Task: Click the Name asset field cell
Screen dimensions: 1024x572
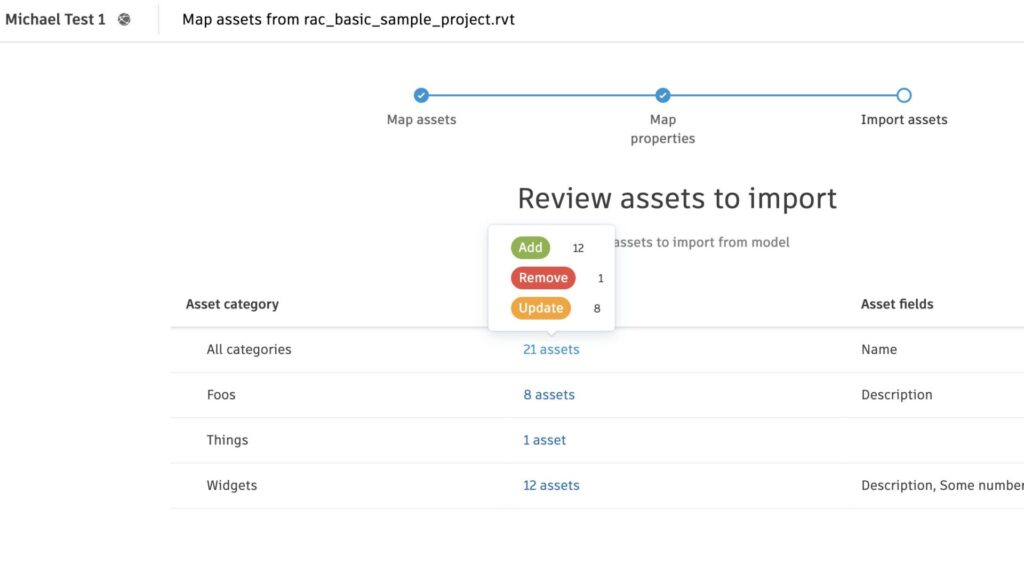Action: click(879, 349)
